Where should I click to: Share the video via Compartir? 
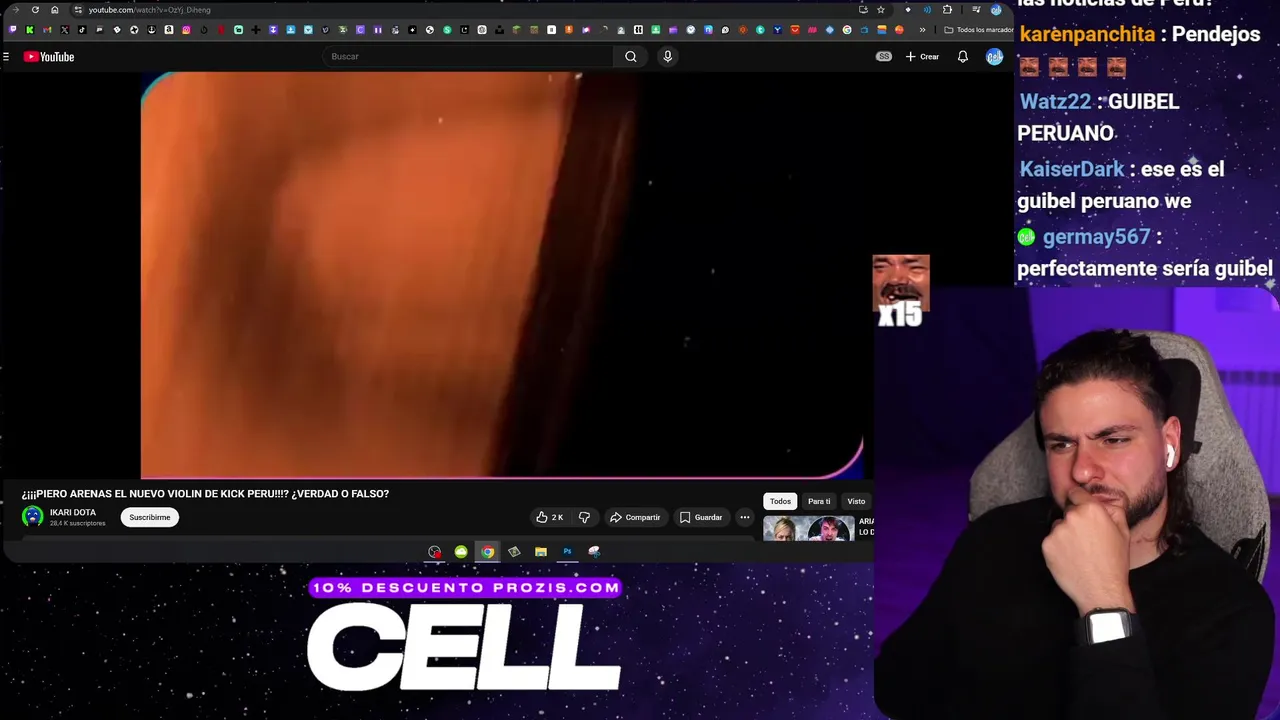(635, 517)
